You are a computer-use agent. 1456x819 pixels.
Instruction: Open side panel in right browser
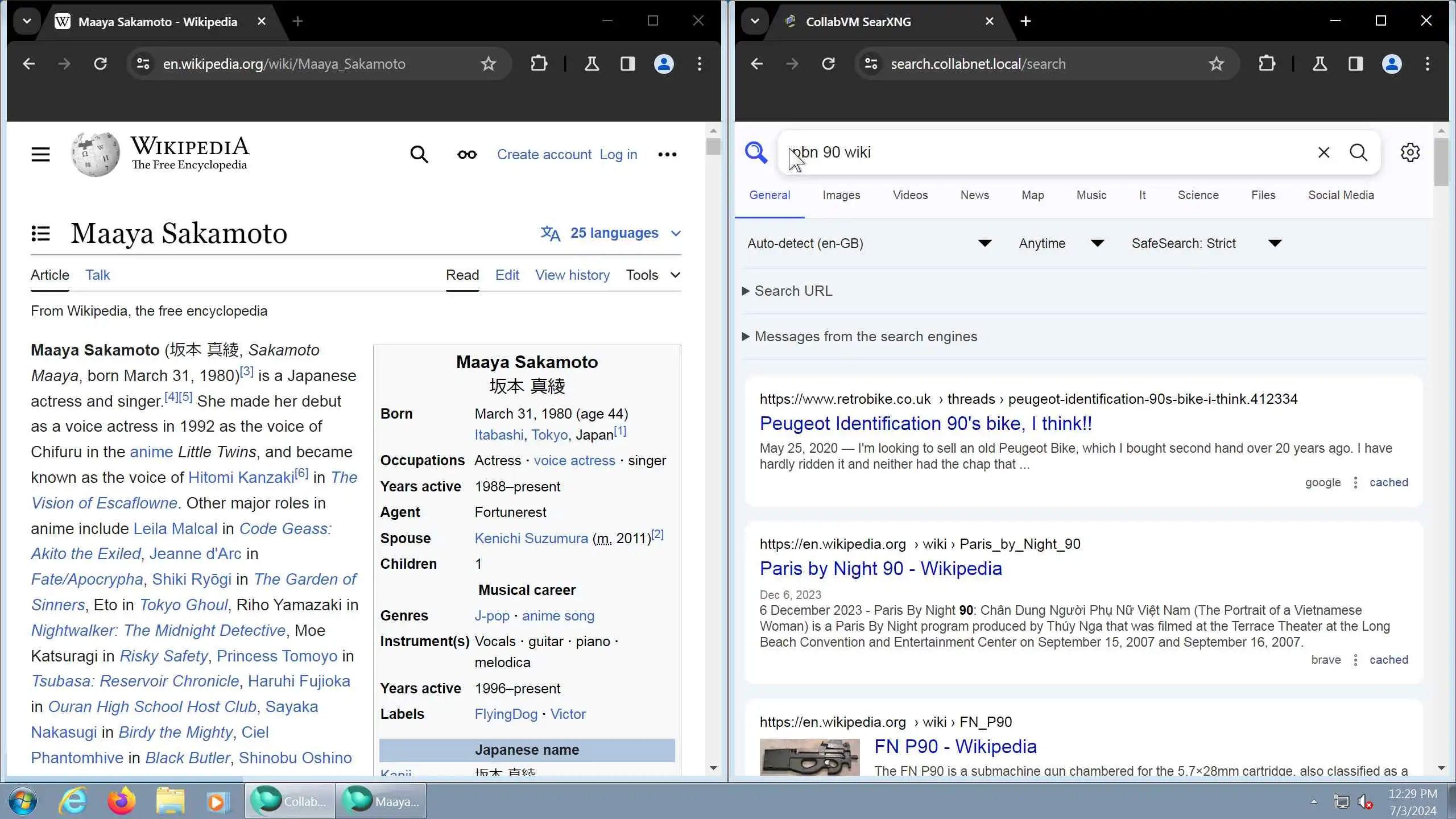pos(1355,64)
